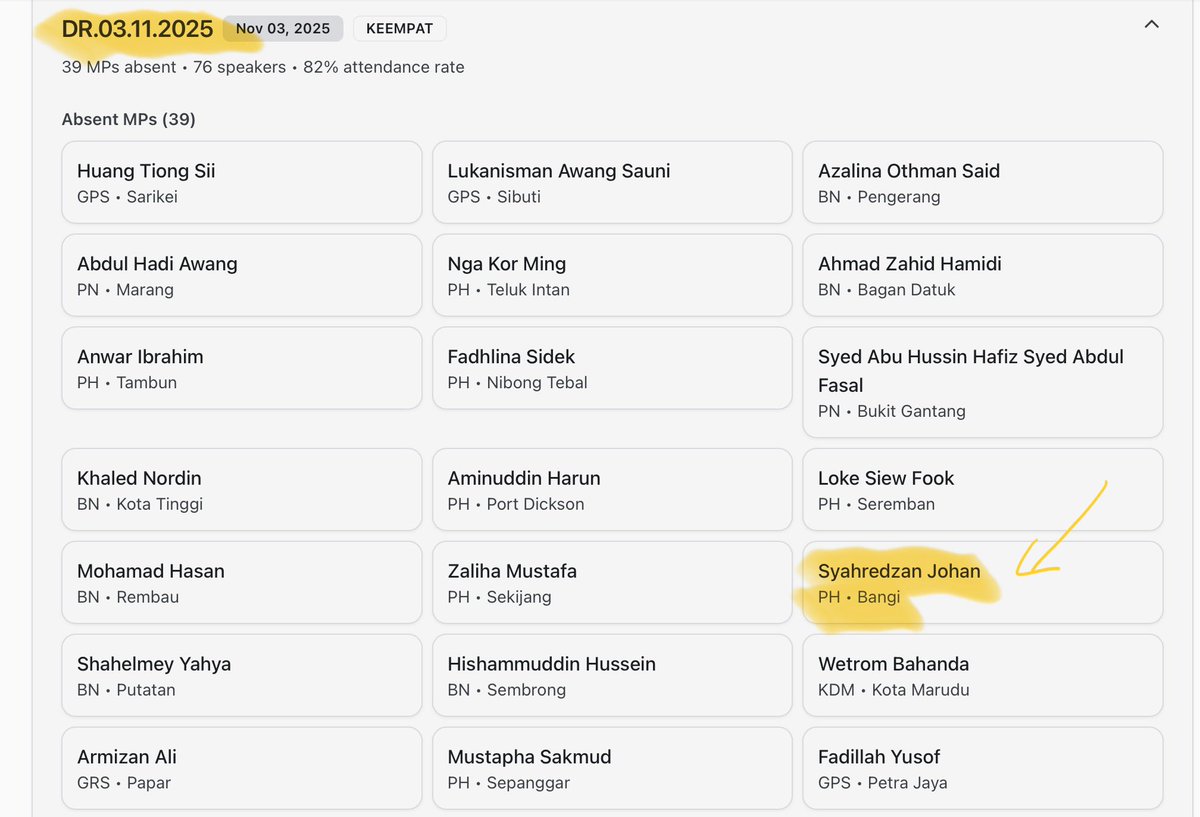Select Mohamad Hasan Rembau card

click(x=241, y=582)
